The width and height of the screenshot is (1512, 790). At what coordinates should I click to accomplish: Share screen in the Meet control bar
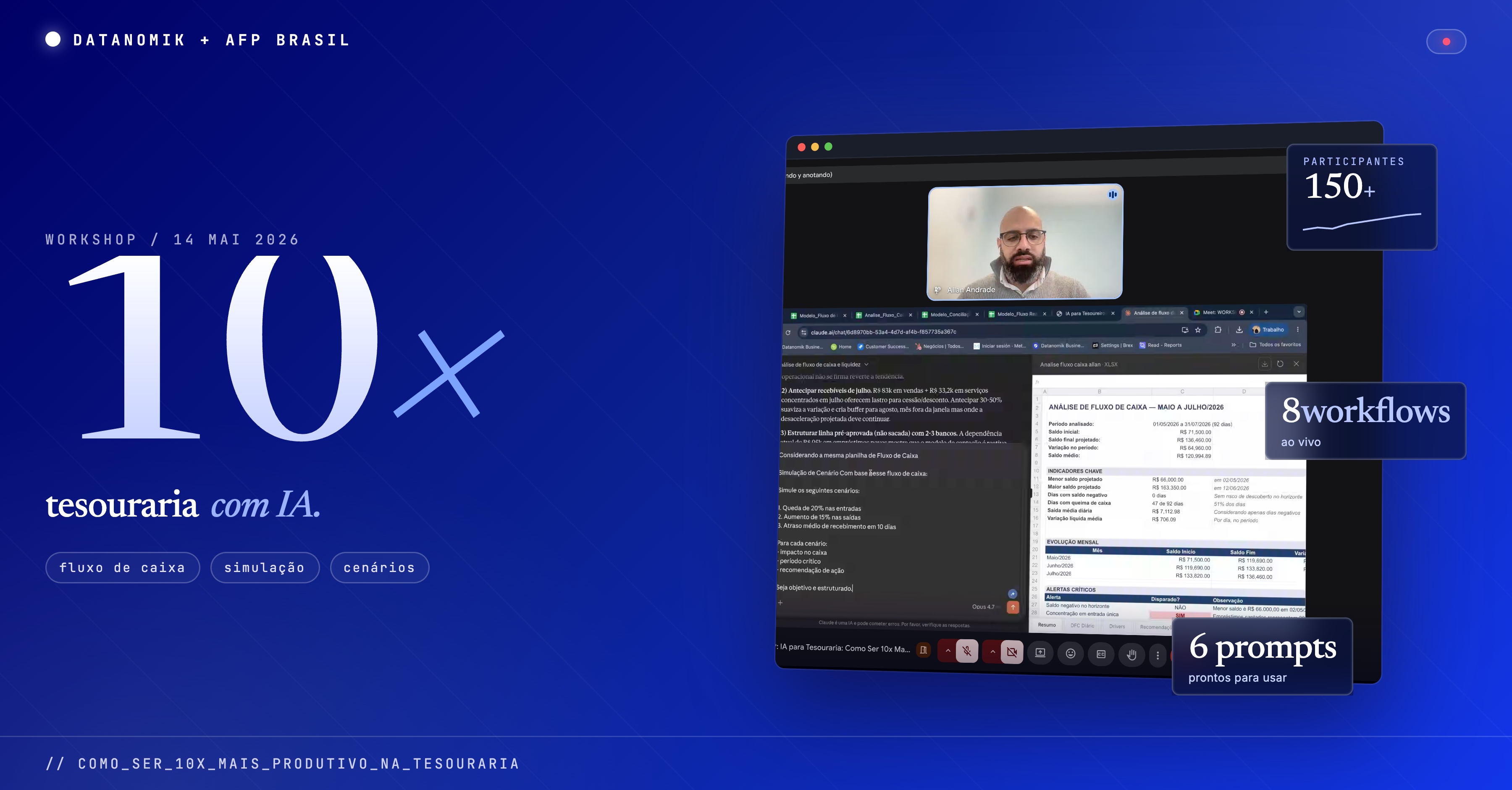coord(1040,653)
